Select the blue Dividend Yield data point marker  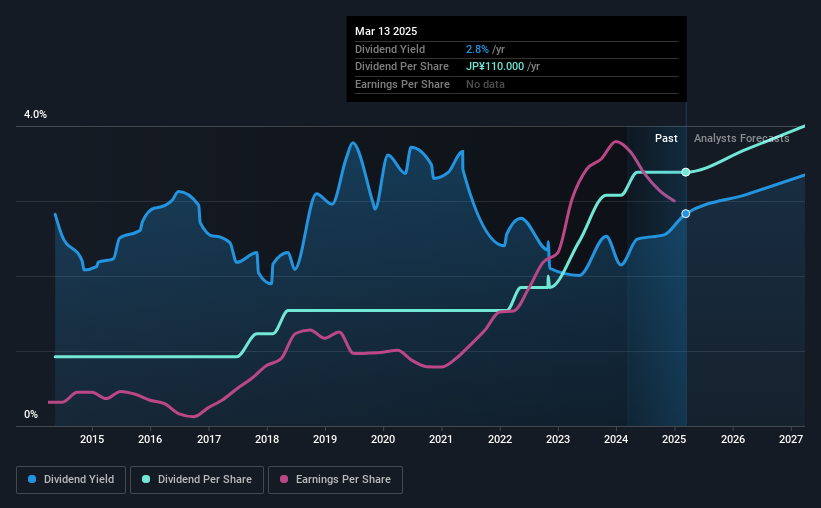686,214
